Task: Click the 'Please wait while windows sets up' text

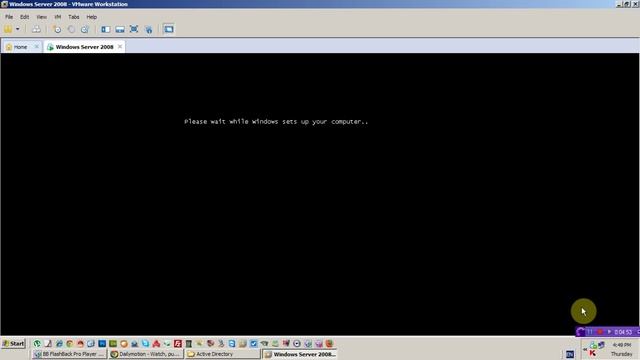Action: 276,122
